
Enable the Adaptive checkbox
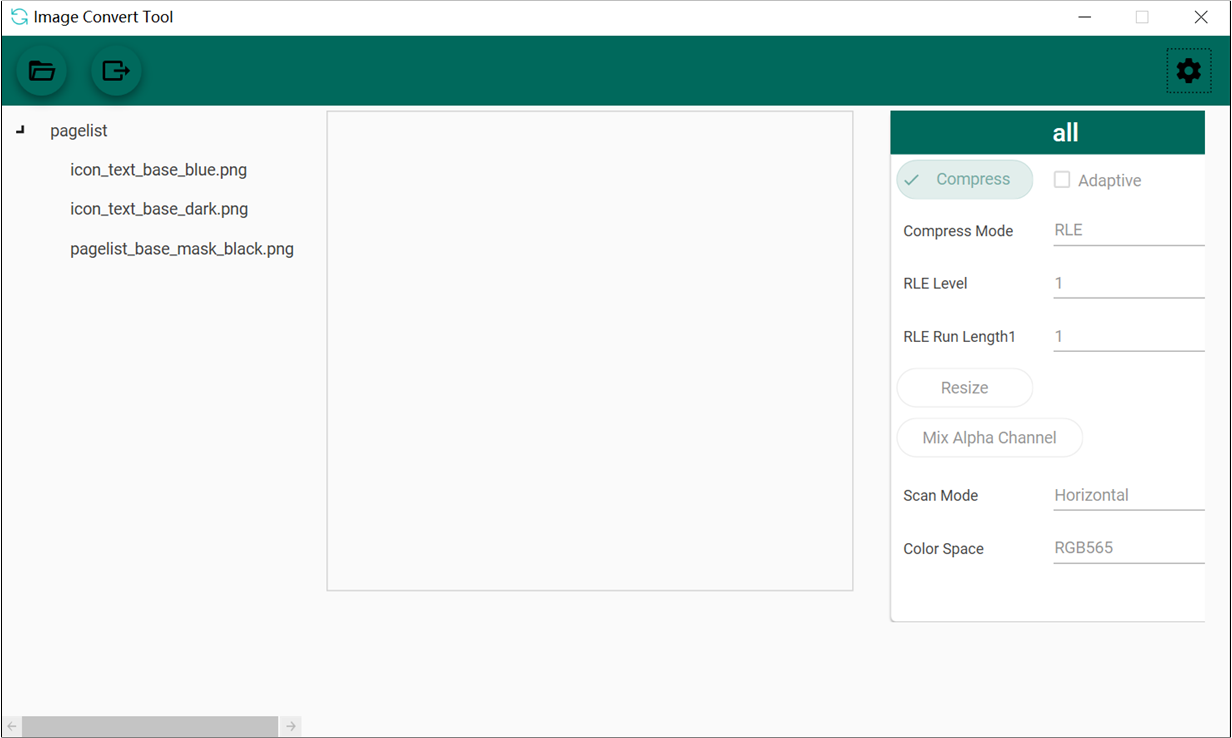[x=1062, y=180]
